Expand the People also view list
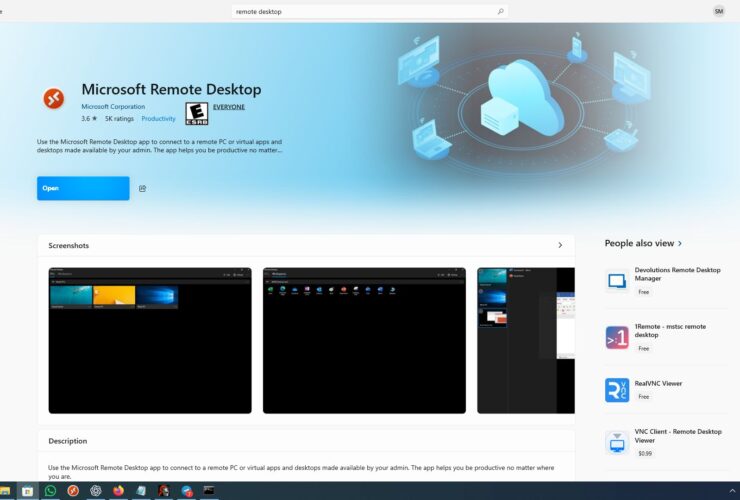 681,243
